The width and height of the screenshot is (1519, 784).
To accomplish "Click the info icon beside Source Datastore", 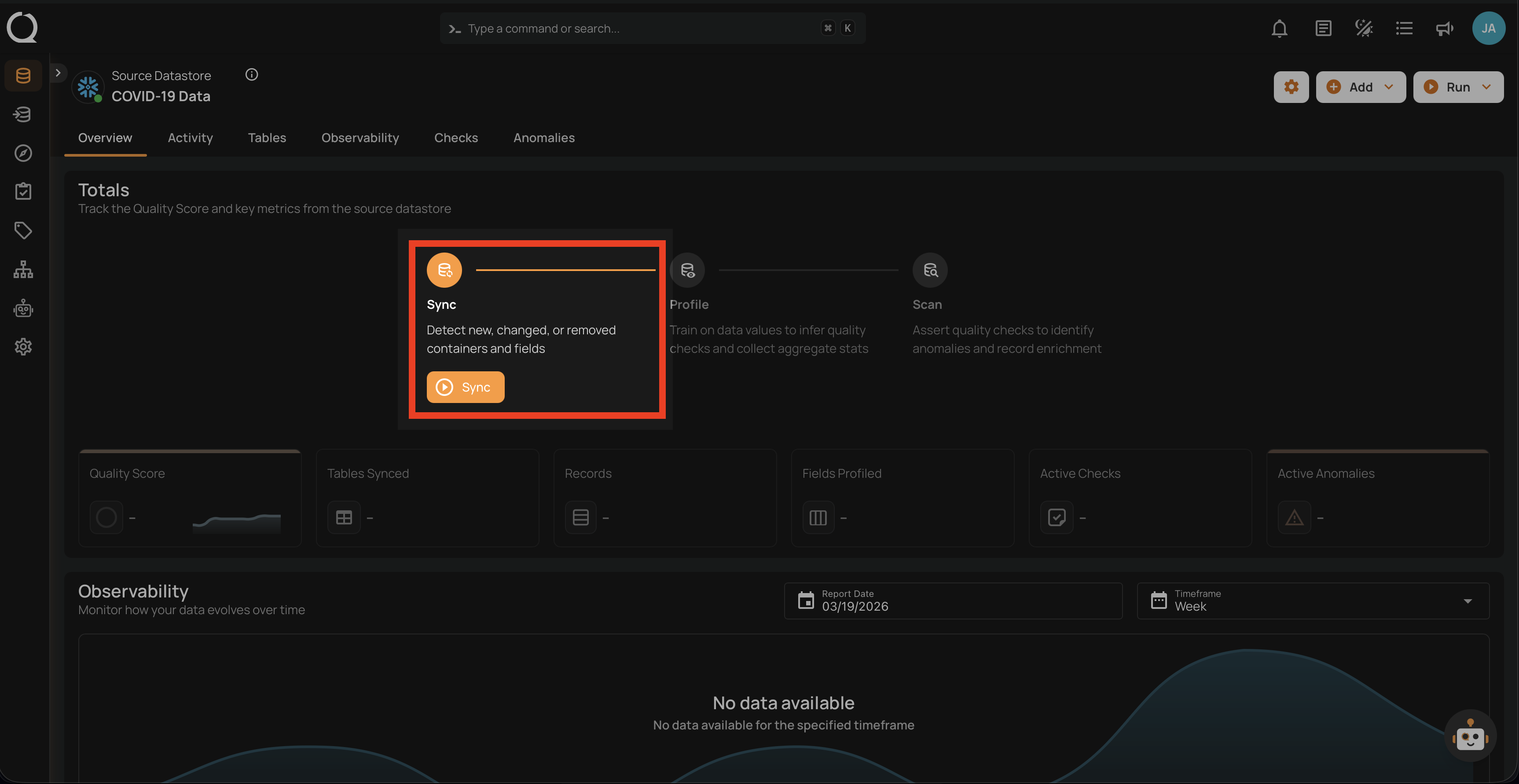I will tap(252, 75).
